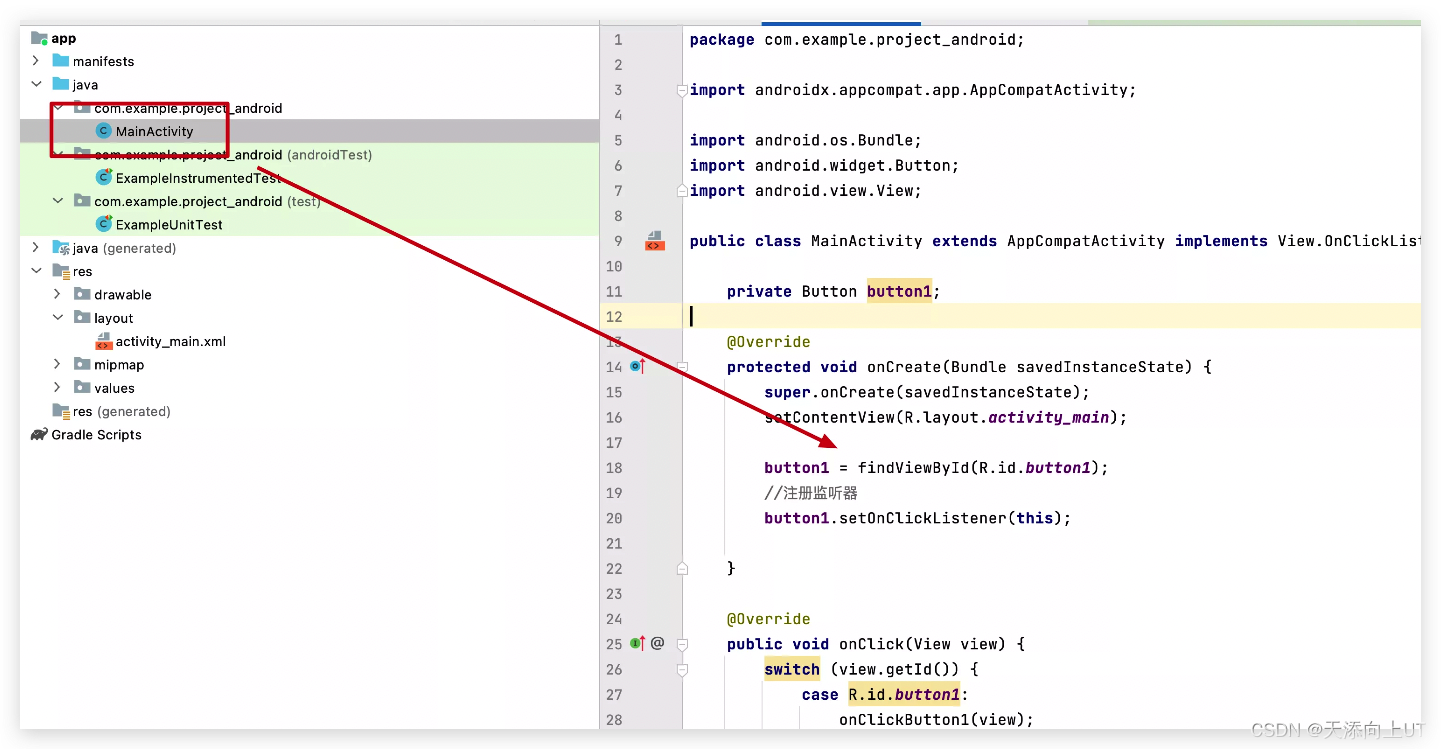
Task: Click highlighted button1 on line 11
Action: (x=899, y=291)
